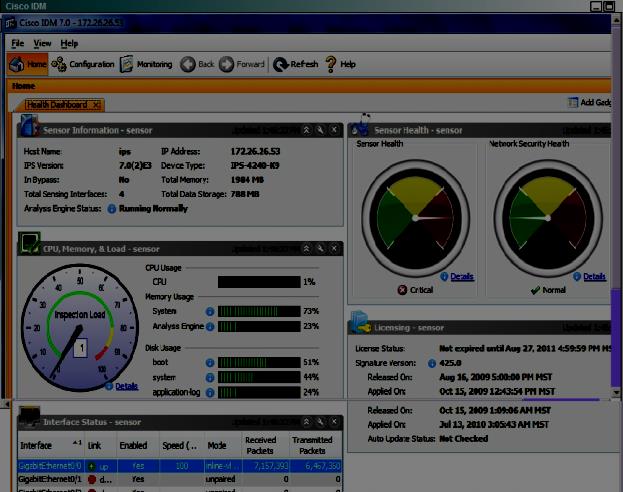
Task: Open Details link under Inspection Load gauge
Action: (x=126, y=386)
